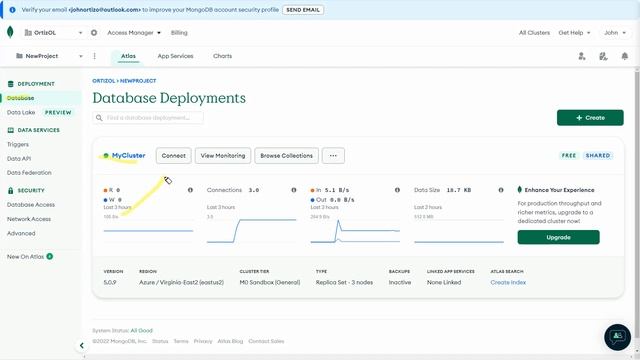Click the New On Atlas badge

[x=49, y=256]
